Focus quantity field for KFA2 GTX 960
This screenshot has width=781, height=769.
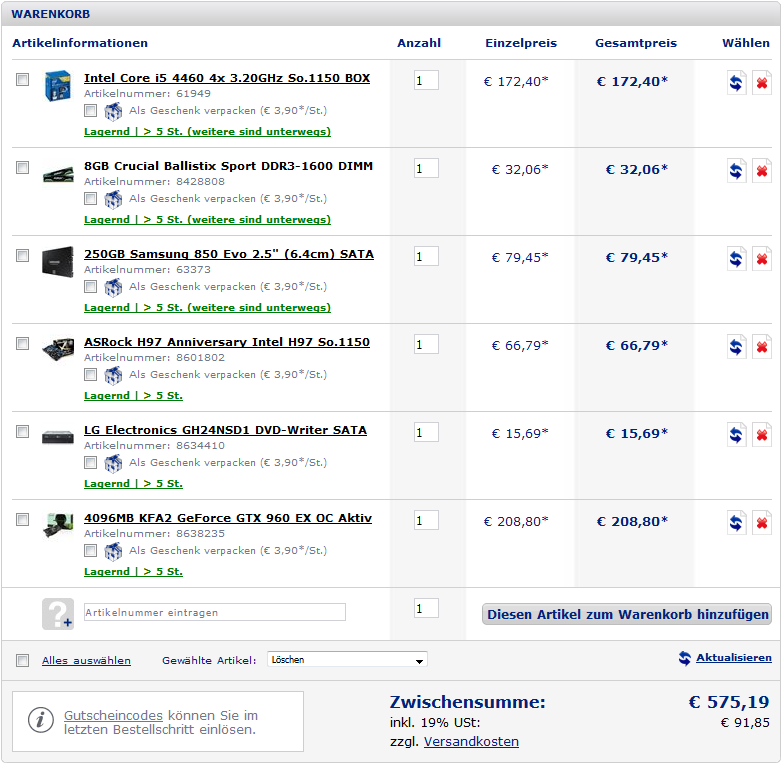pyautogui.click(x=426, y=520)
